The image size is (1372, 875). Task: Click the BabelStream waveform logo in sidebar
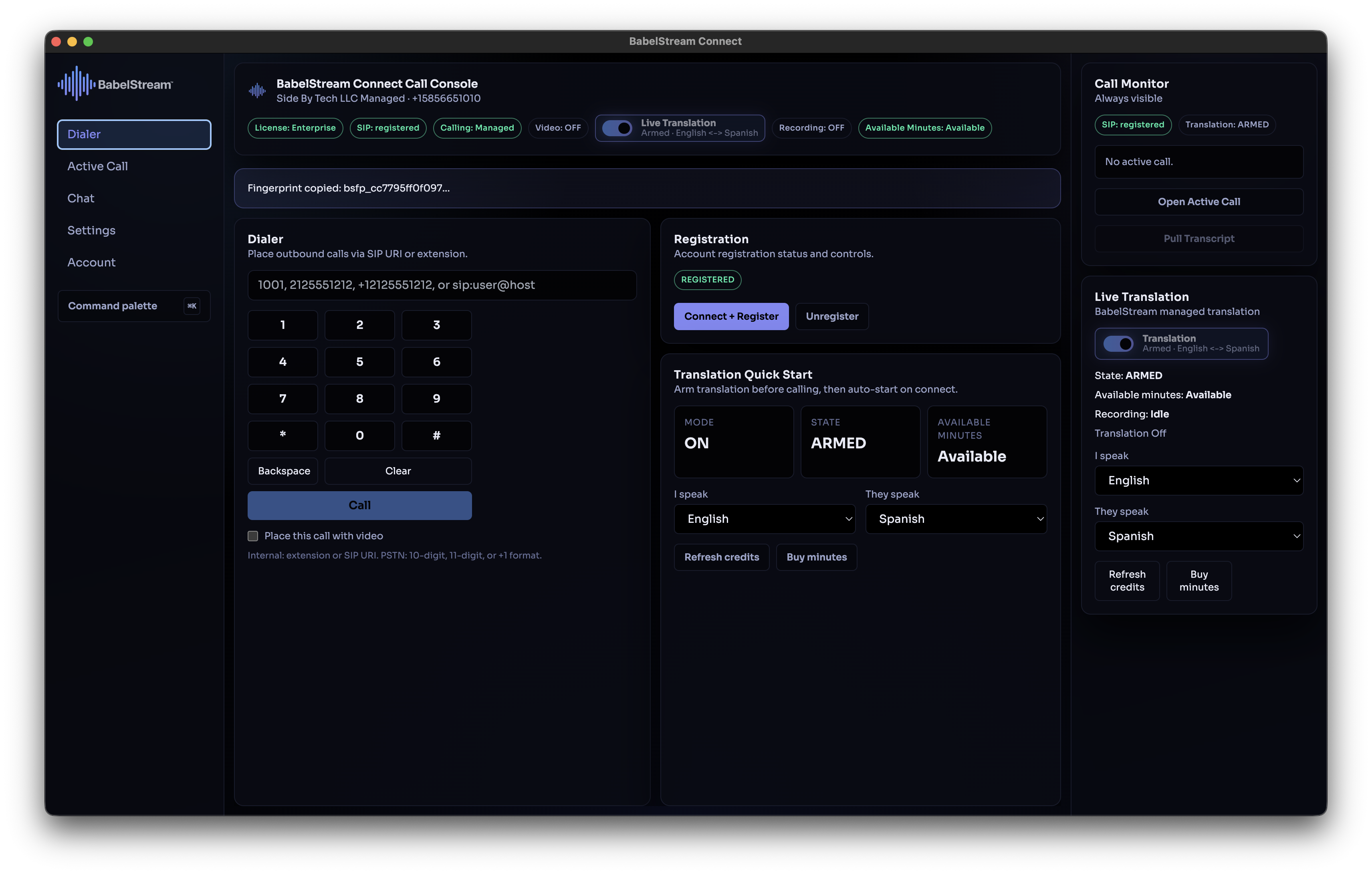tap(76, 84)
